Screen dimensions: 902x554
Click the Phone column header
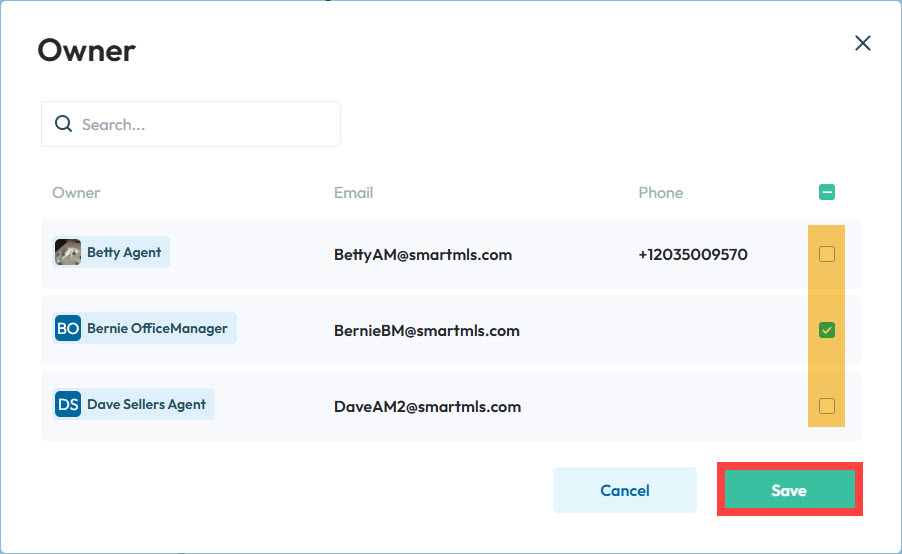pyautogui.click(x=660, y=192)
